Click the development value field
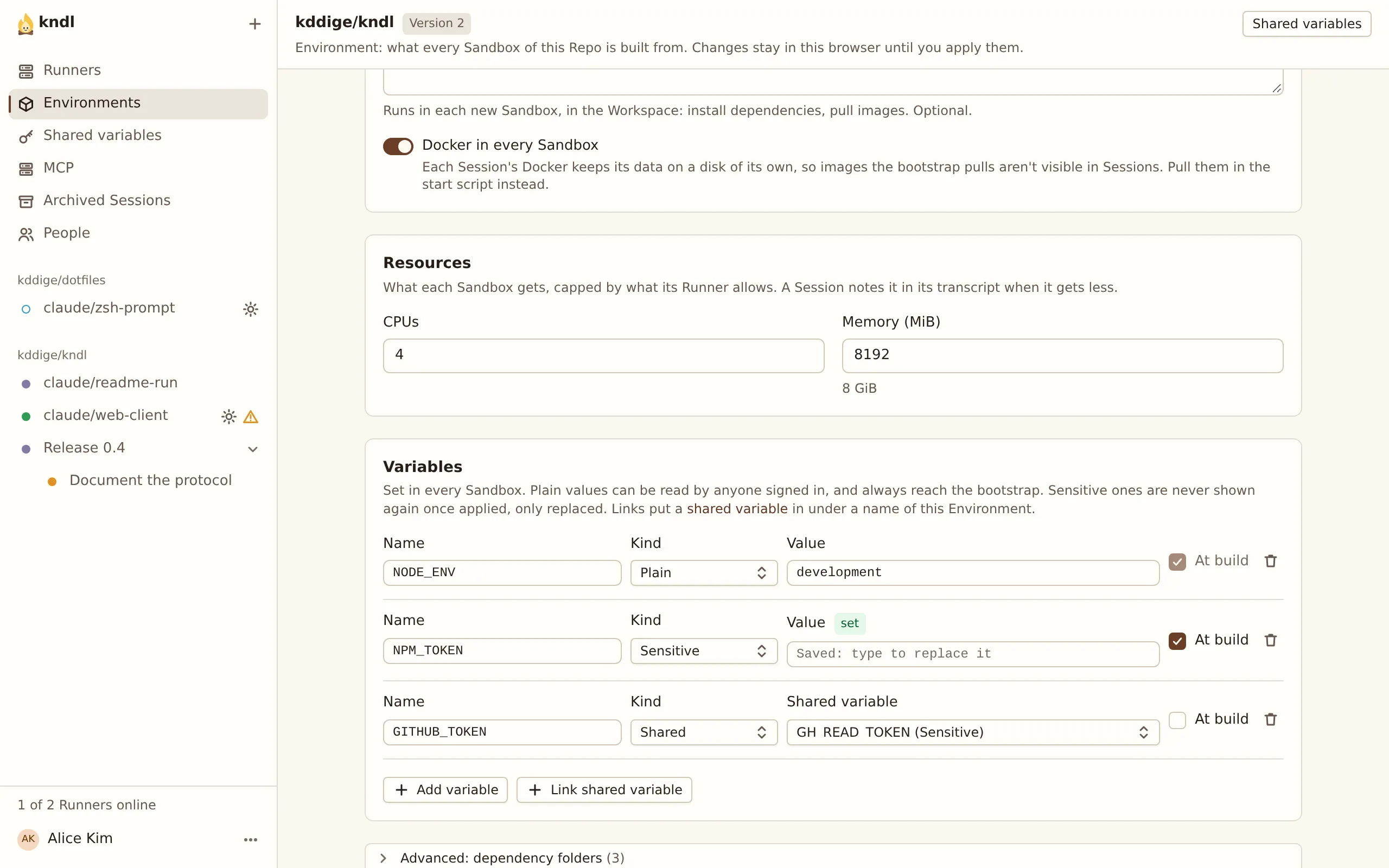The width and height of the screenshot is (1389, 868). coord(973,573)
